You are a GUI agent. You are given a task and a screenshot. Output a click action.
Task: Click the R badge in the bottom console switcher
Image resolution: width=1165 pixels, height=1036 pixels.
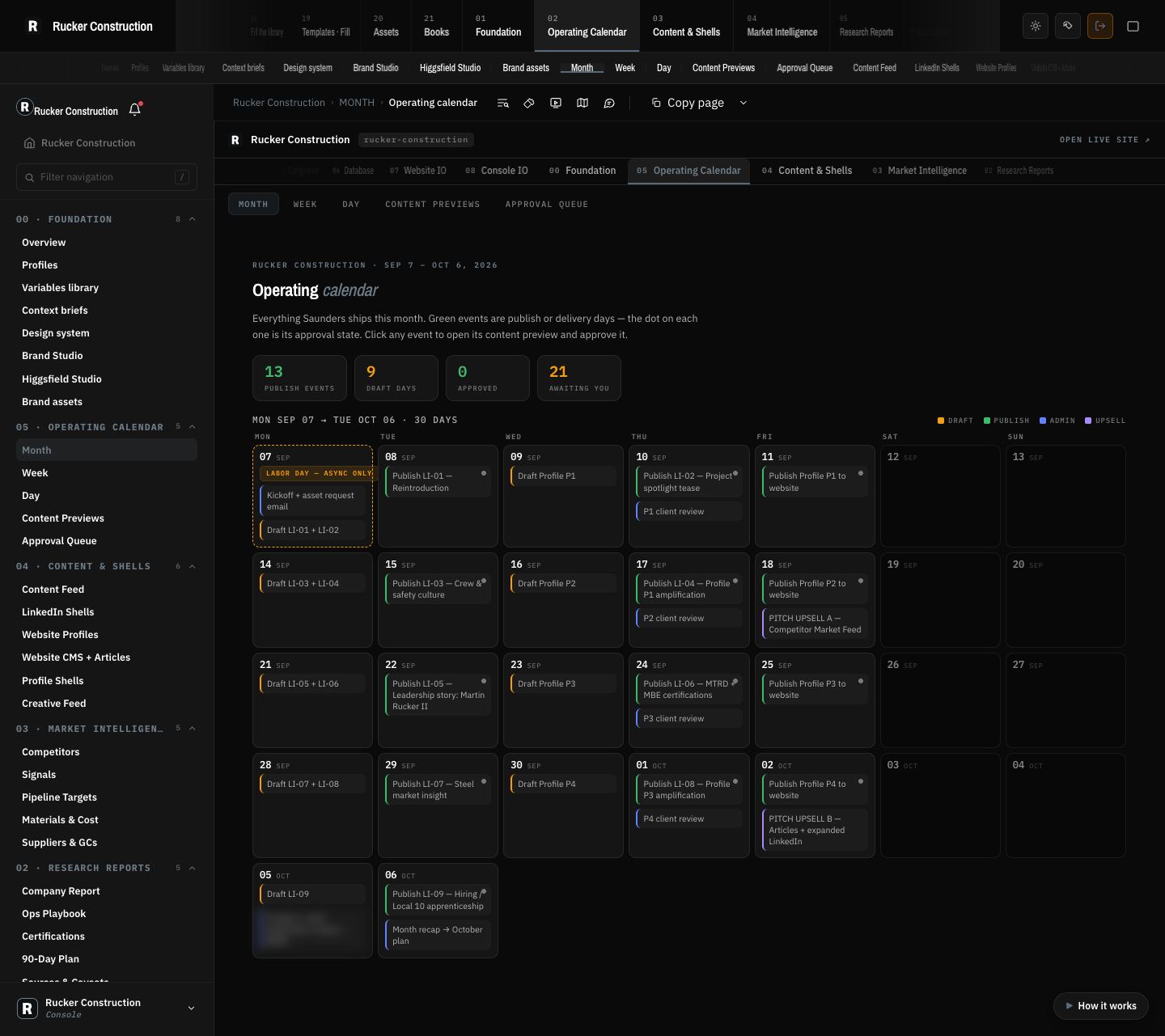click(x=28, y=1008)
